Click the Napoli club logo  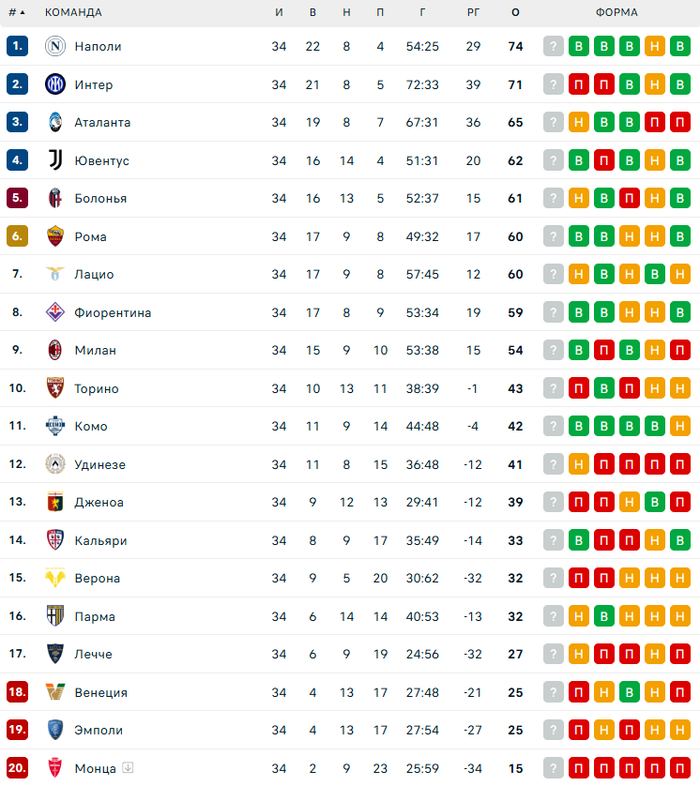tap(55, 46)
